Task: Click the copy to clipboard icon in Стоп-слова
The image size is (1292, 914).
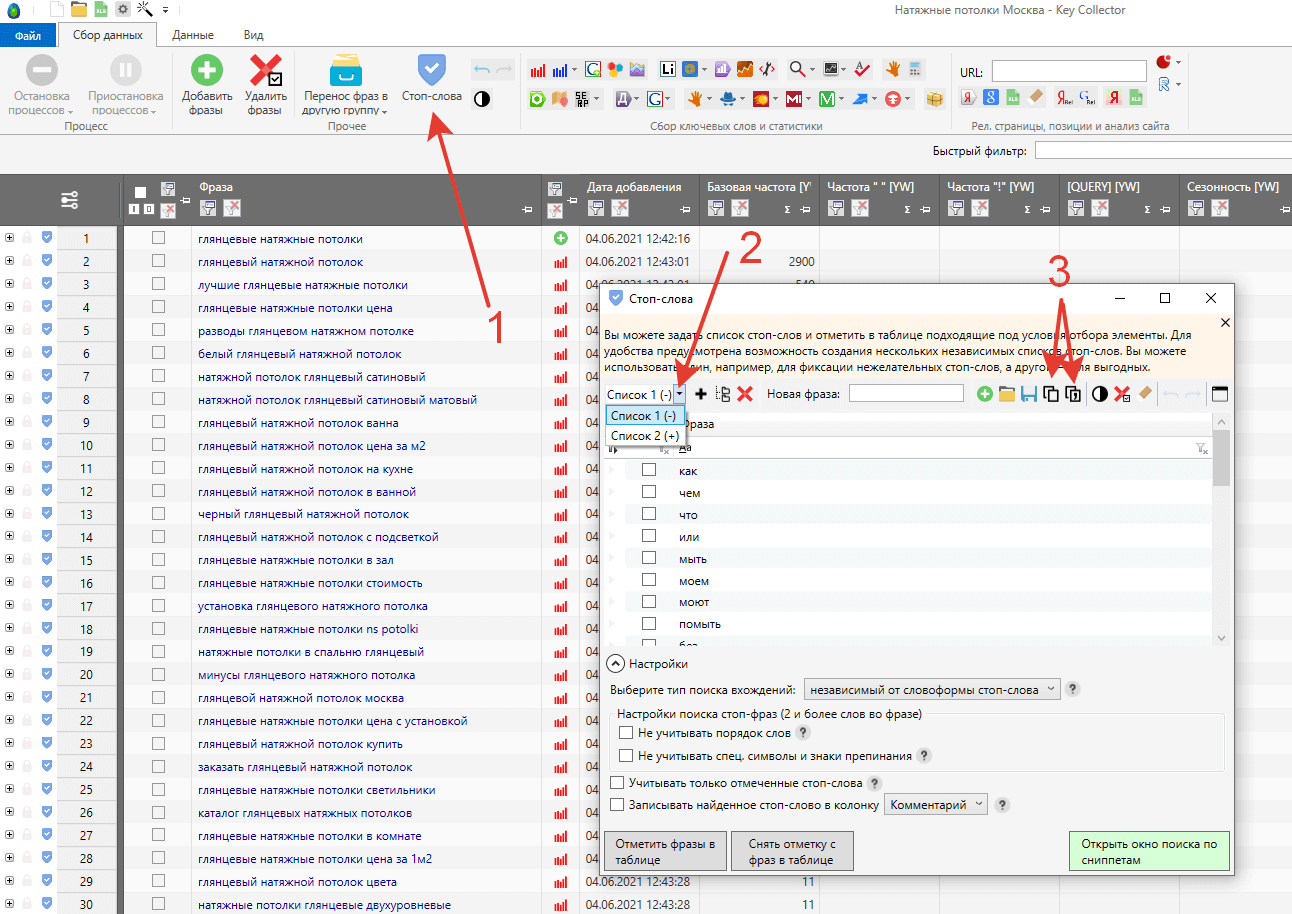Action: click(x=1051, y=395)
